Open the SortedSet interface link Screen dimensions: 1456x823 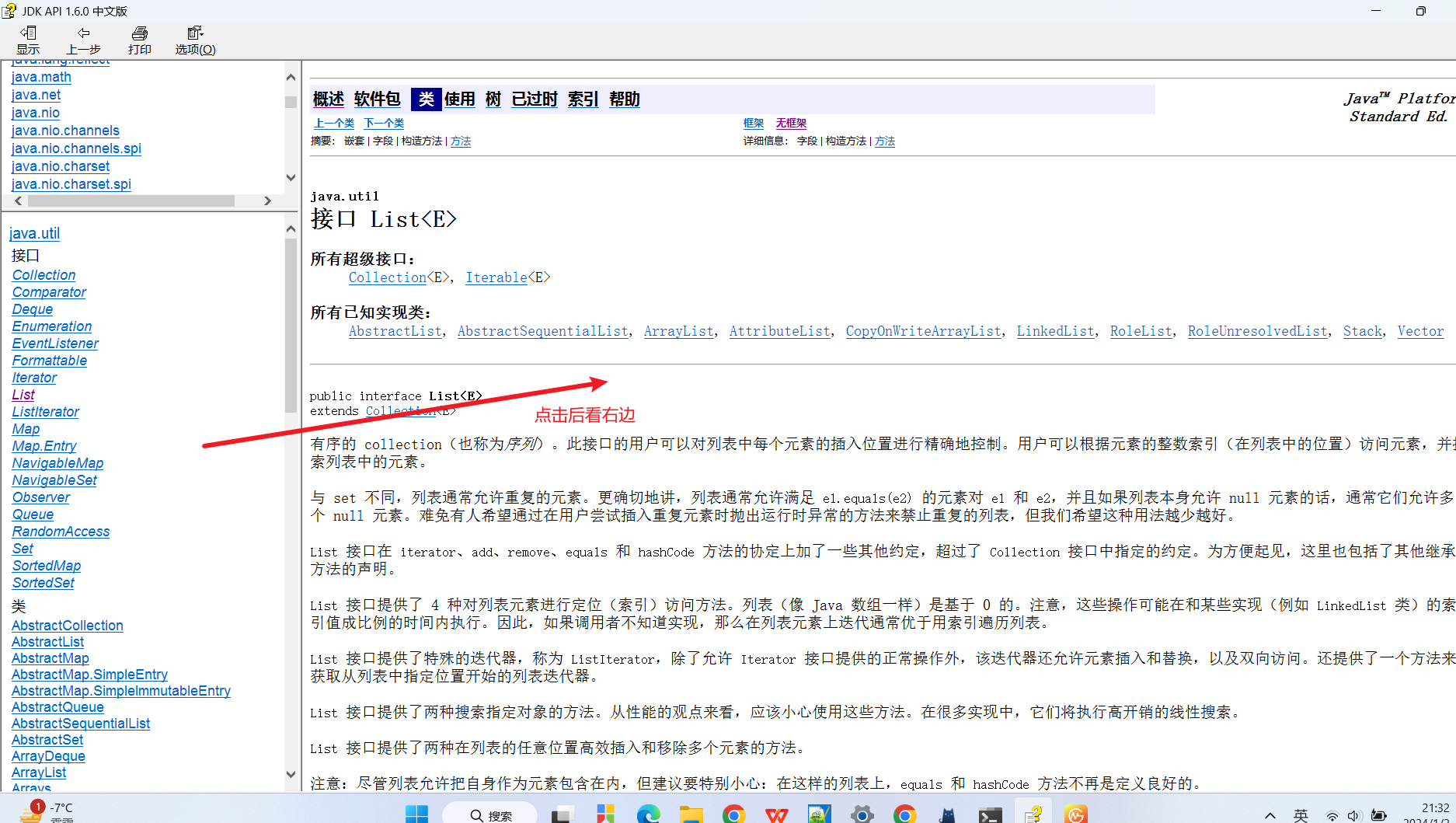coord(44,583)
